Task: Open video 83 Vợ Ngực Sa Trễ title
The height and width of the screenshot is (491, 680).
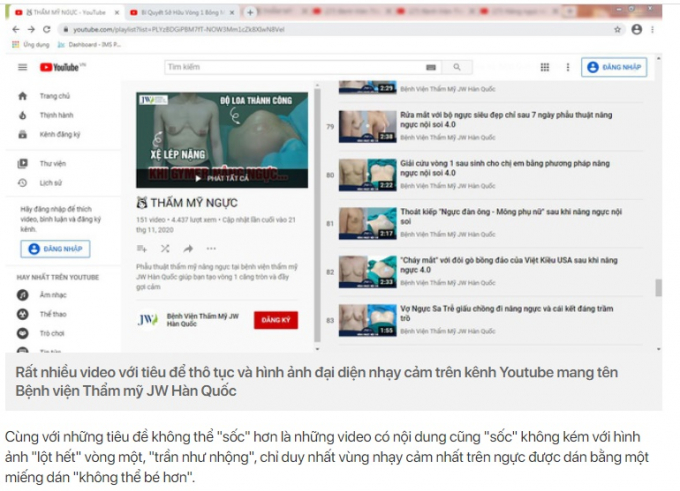Action: click(x=507, y=314)
